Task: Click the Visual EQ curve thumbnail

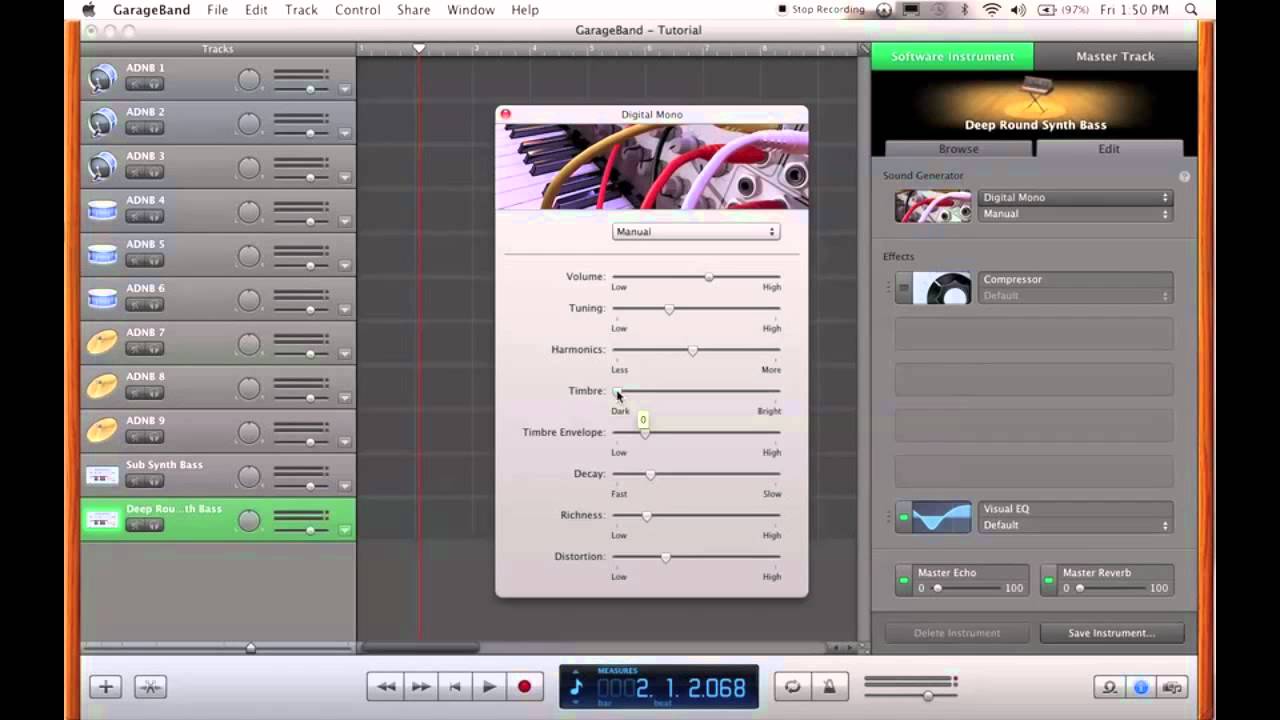Action: 942,517
